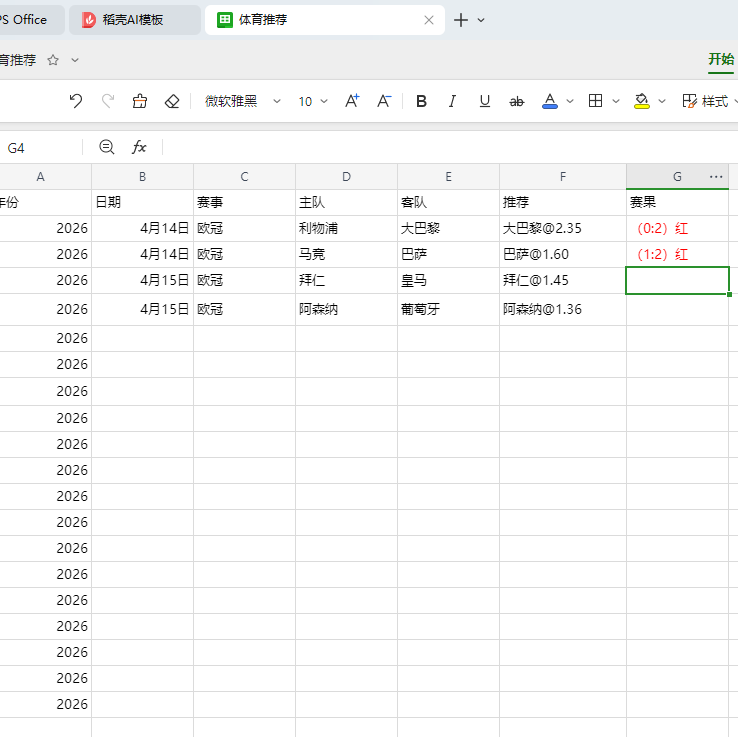Click the fx insert function icon
This screenshot has height=737, width=738.
139,147
